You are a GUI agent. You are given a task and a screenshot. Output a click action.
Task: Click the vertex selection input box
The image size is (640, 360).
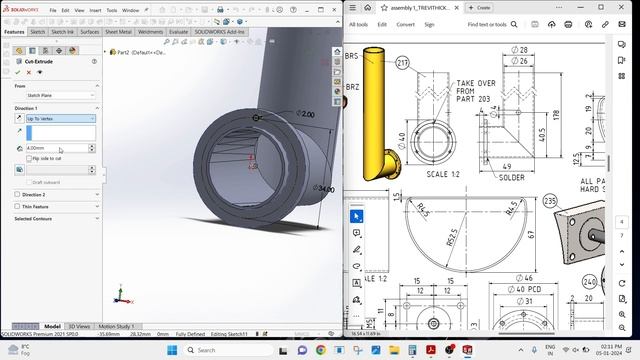click(x=61, y=133)
